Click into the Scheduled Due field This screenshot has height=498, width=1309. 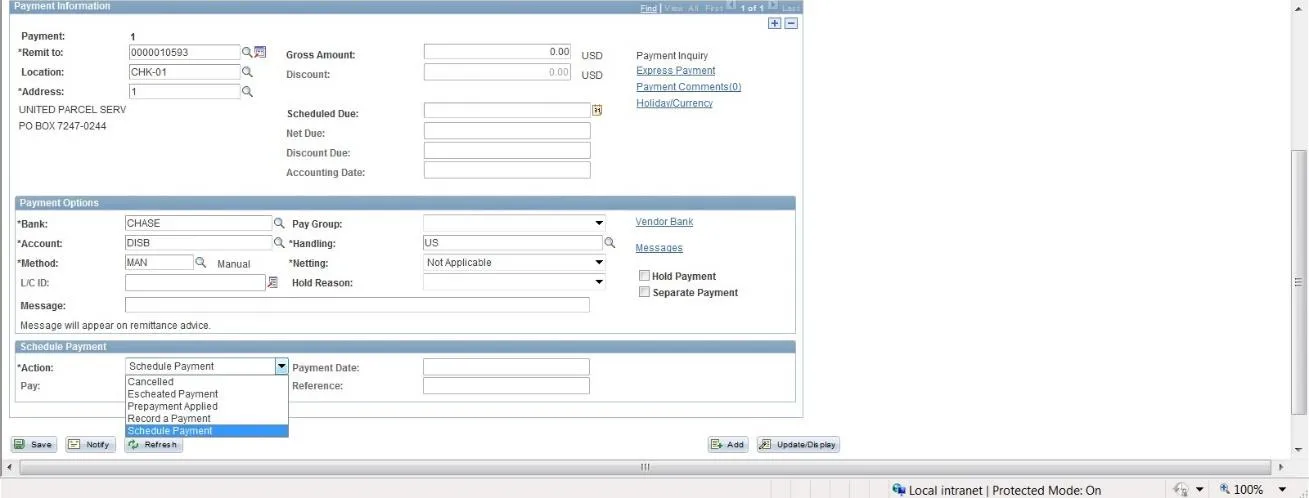tap(507, 111)
